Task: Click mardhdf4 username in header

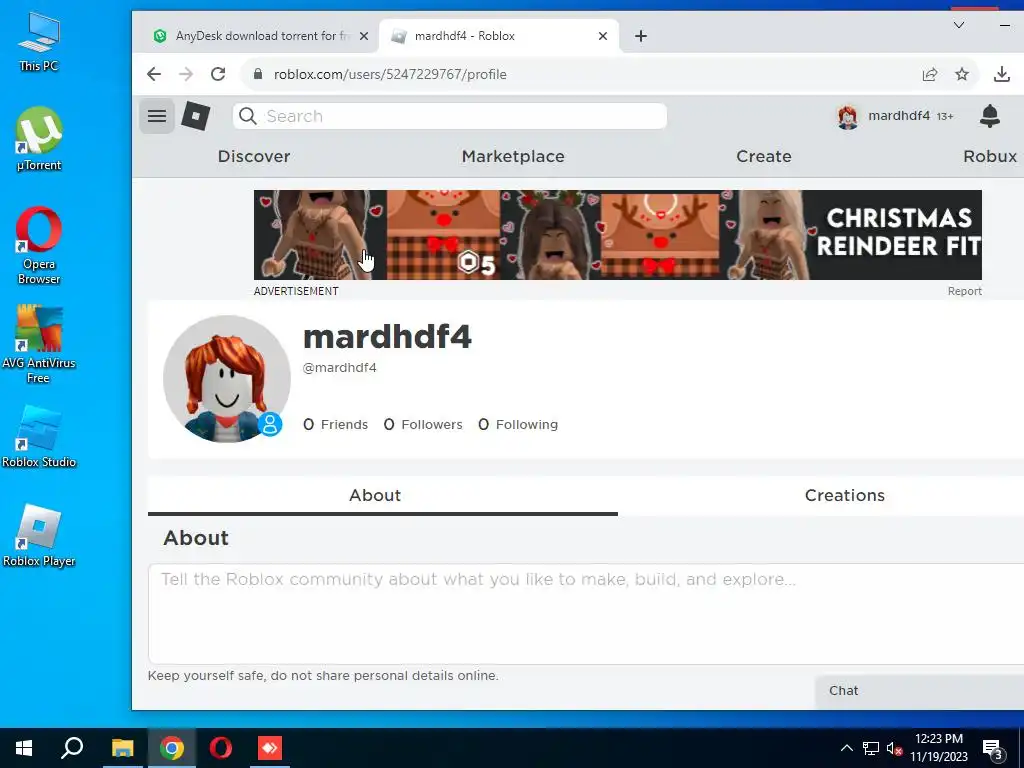Action: [x=899, y=116]
